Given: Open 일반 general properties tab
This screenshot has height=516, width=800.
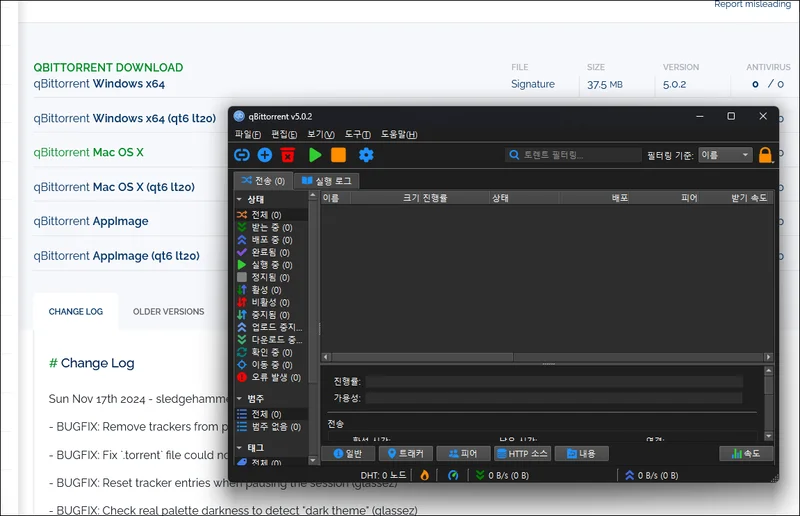Looking at the screenshot, I should pyautogui.click(x=348, y=453).
